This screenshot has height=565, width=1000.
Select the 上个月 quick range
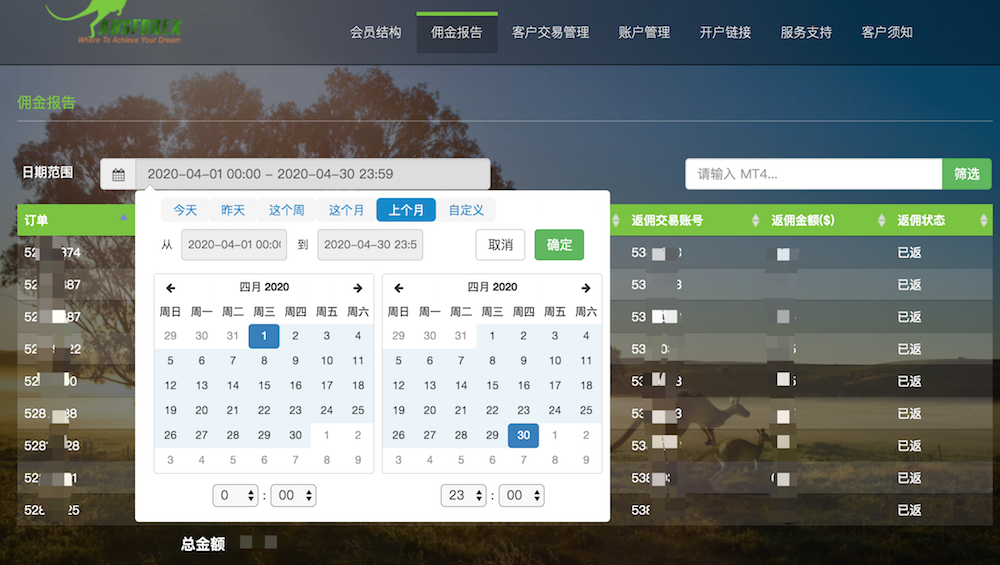406,210
